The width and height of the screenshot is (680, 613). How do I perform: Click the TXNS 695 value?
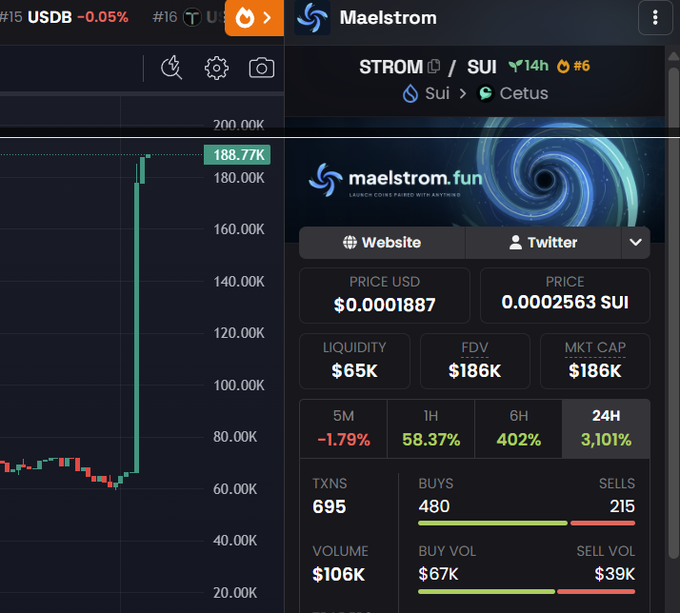coord(329,506)
